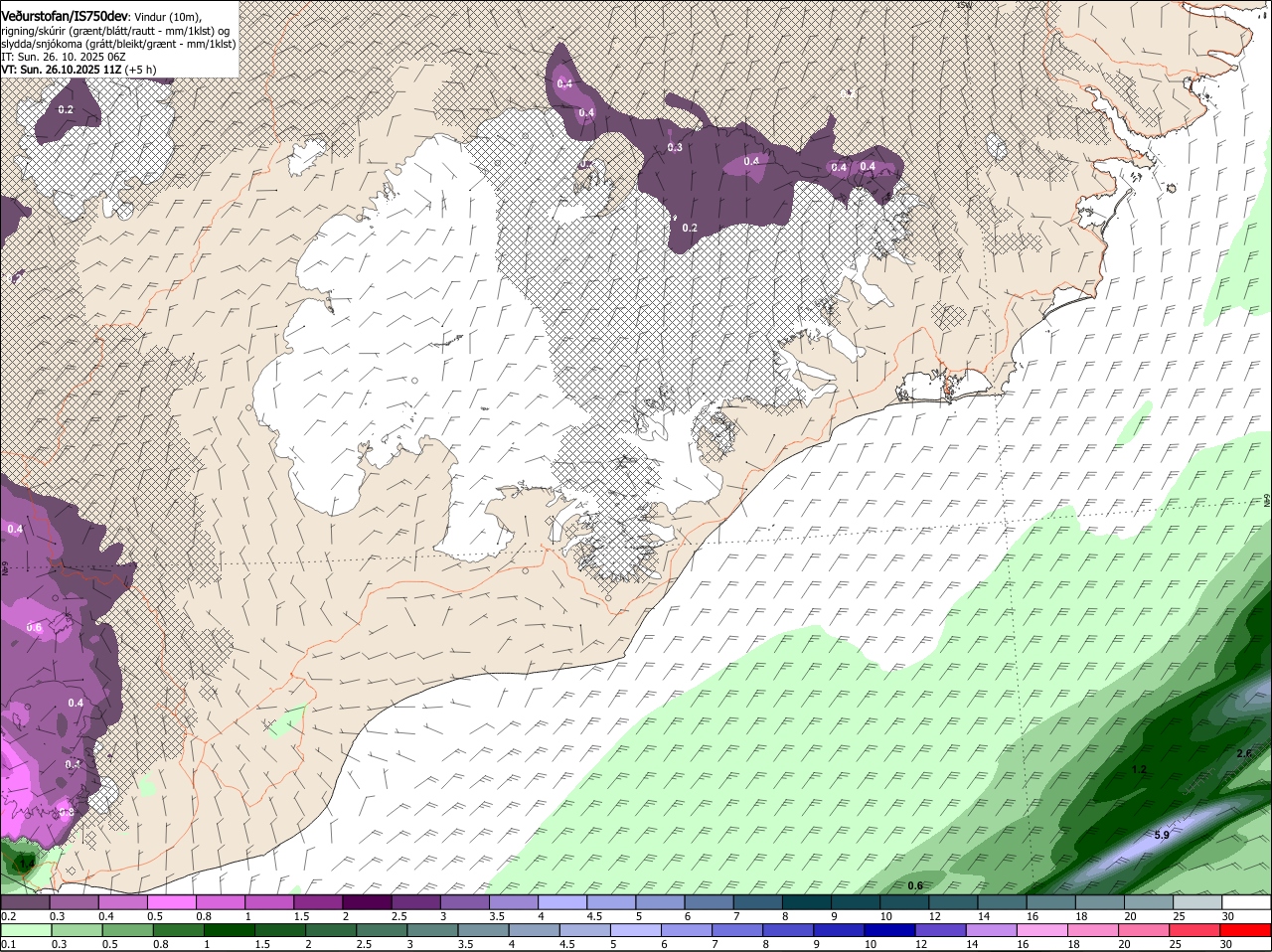
Task: Pick snow scale swatch between 1.5 and 2
Action: point(318,902)
